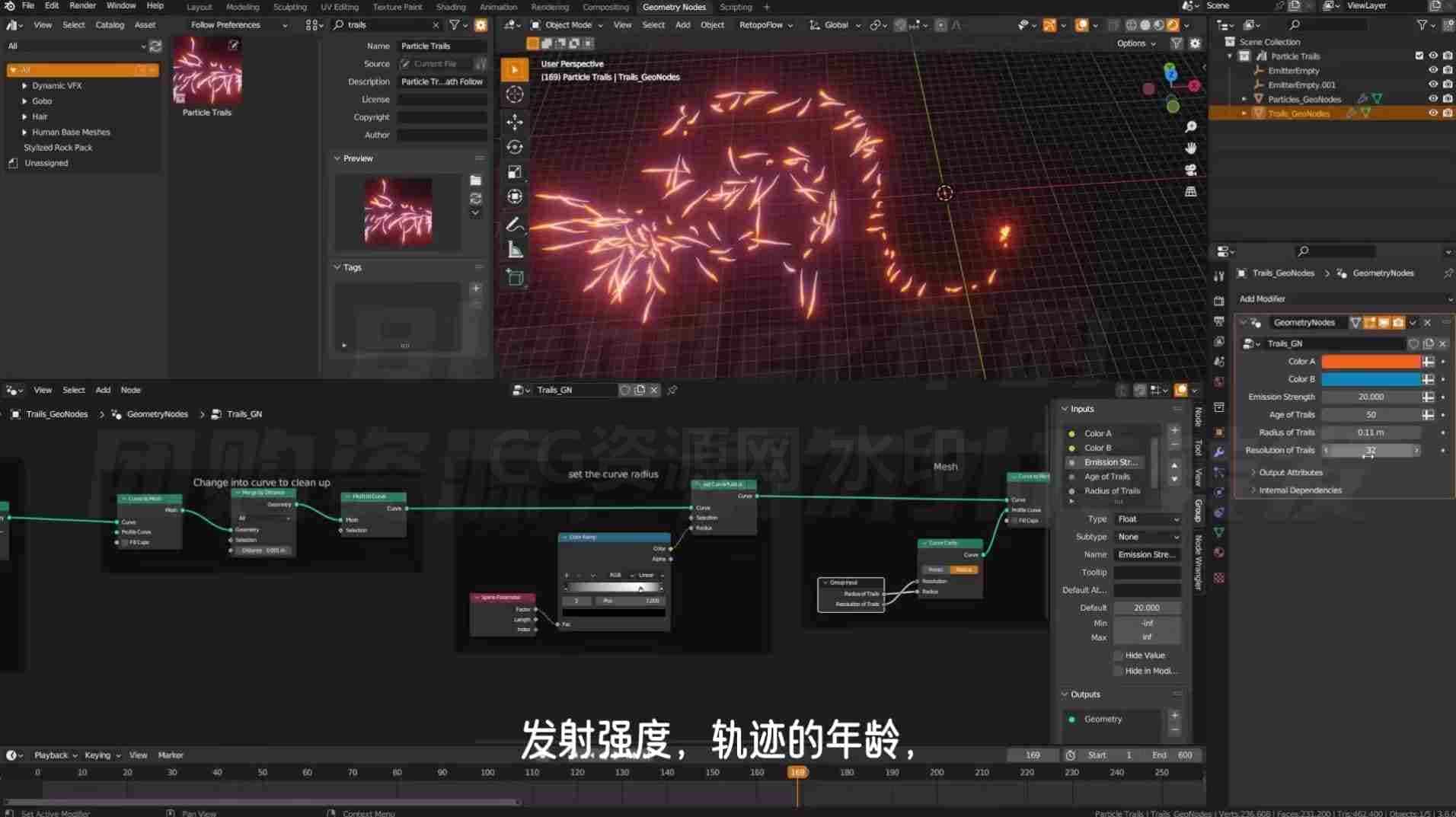Image resolution: width=1456 pixels, height=817 pixels.
Task: Enable the Hide in Modifier checkbox
Action: tap(1119, 671)
